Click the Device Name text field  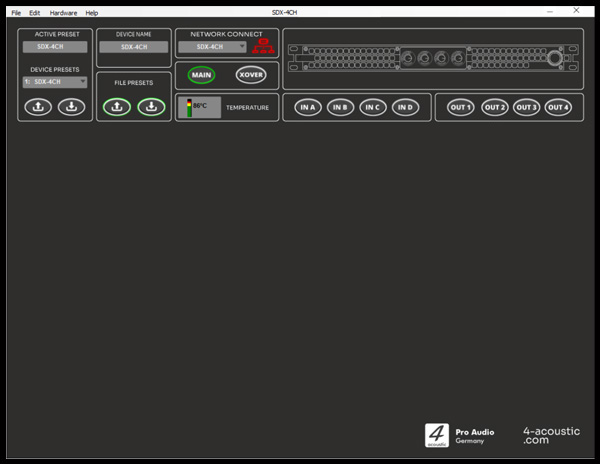[x=134, y=47]
